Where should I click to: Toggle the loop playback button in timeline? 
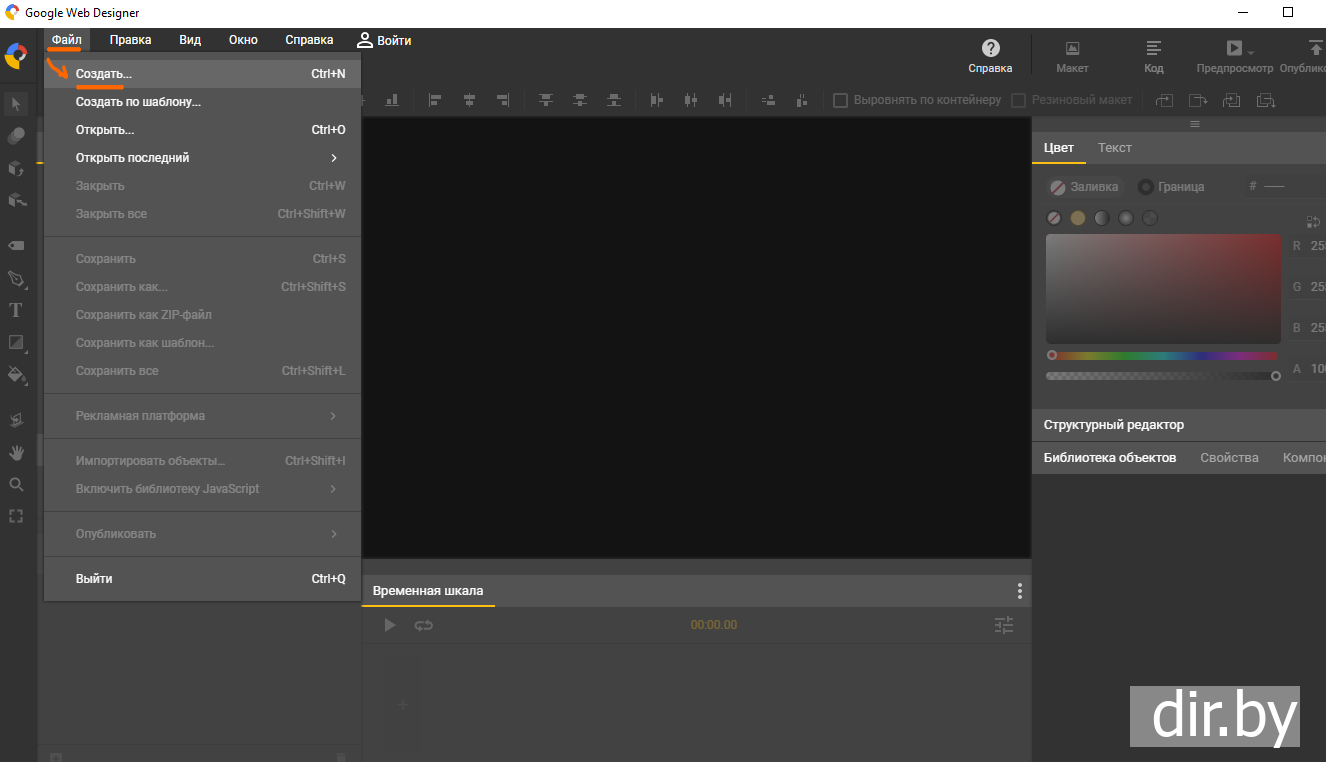click(424, 625)
